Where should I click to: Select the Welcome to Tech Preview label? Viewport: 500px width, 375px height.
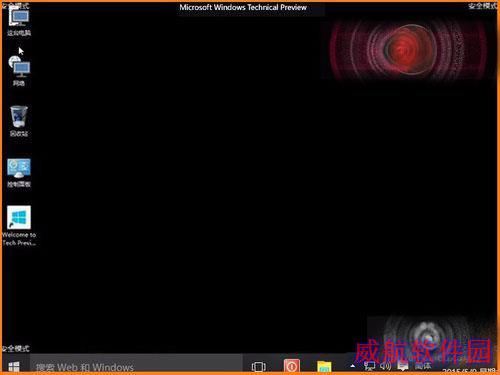[x=19, y=239]
